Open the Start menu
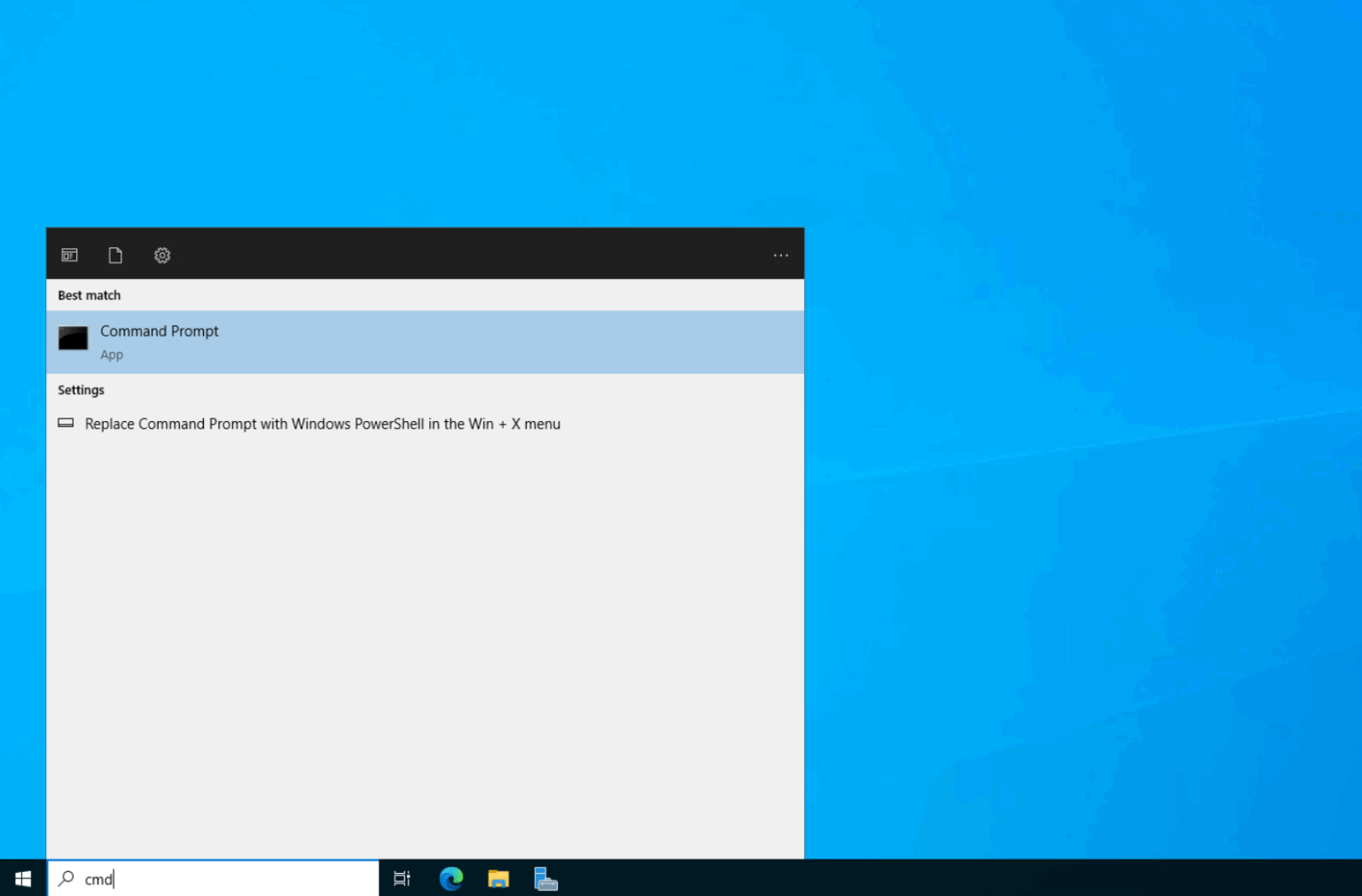This screenshot has width=1362, height=896. [x=22, y=877]
